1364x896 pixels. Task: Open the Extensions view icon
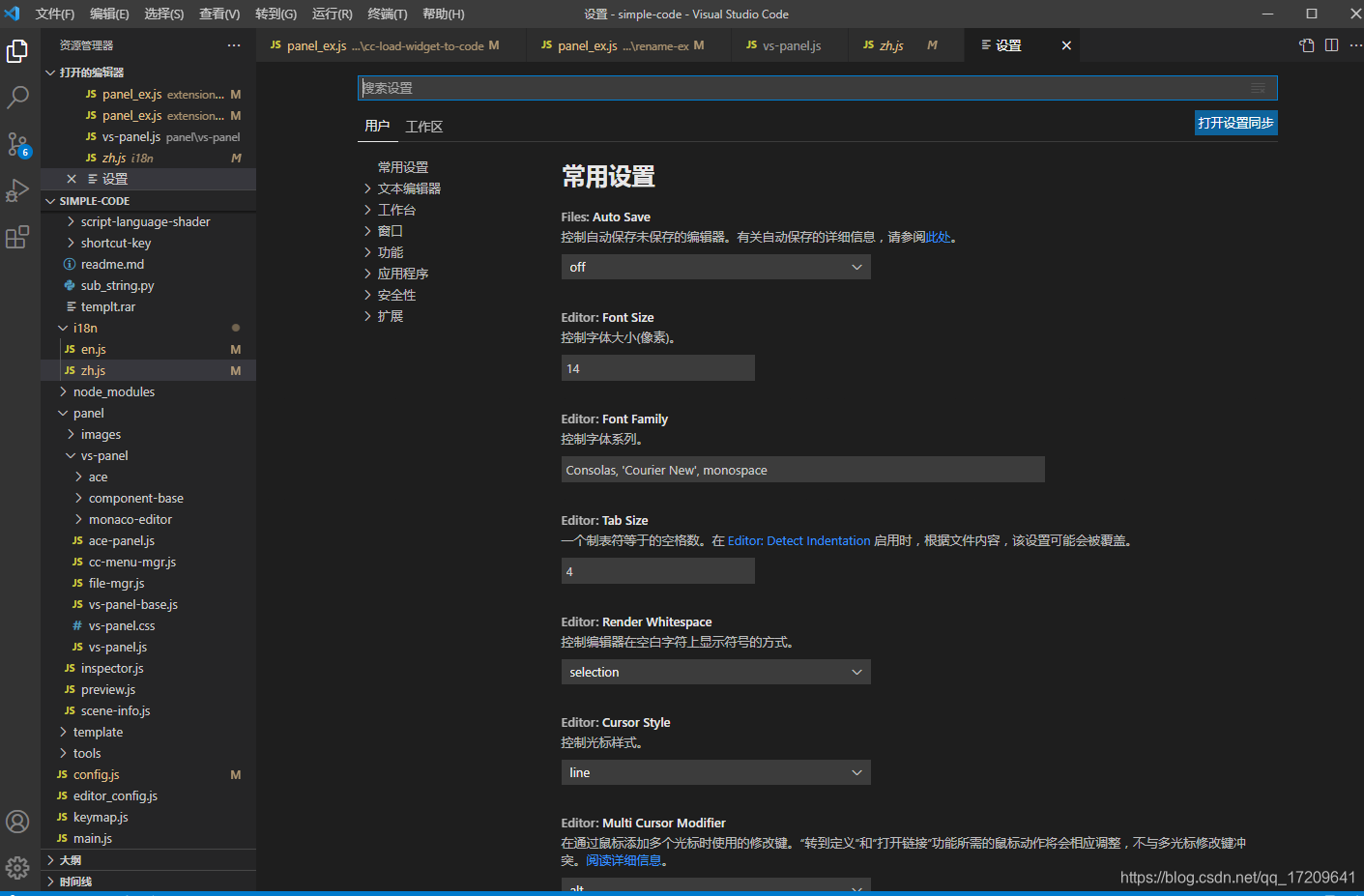click(17, 237)
